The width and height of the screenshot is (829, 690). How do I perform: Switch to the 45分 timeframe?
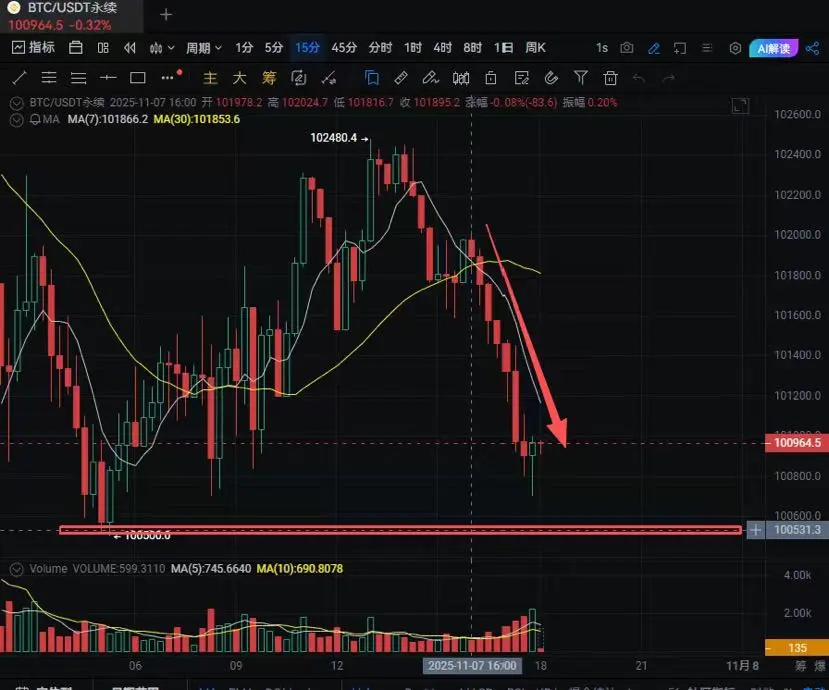coord(344,48)
